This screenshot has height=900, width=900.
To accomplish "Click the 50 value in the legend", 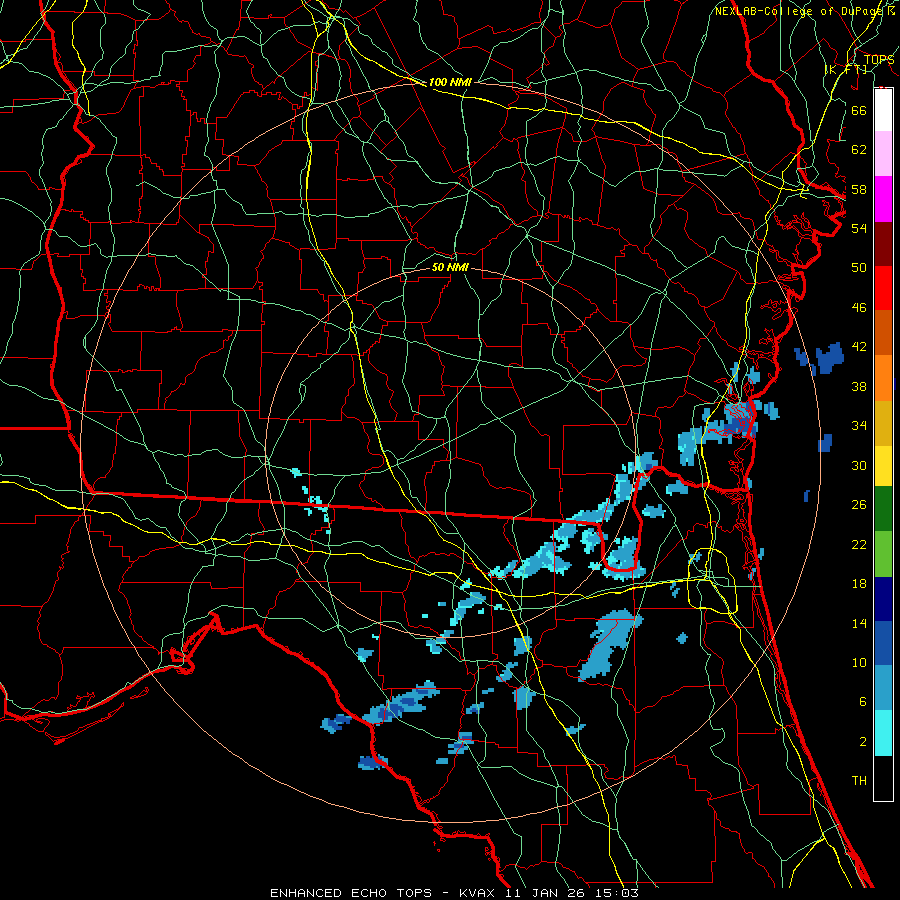I will [859, 268].
